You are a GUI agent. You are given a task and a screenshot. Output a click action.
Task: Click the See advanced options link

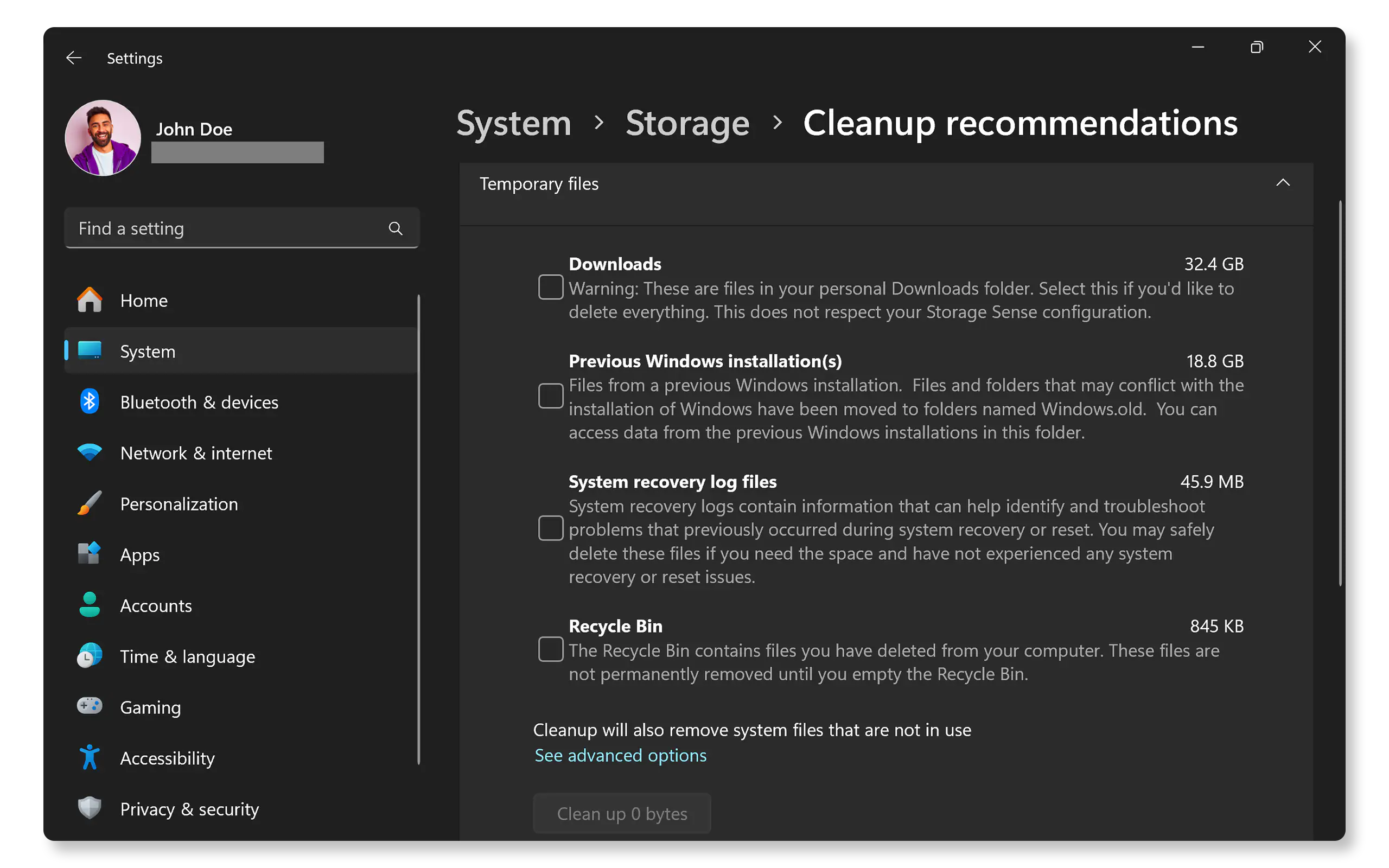(621, 755)
